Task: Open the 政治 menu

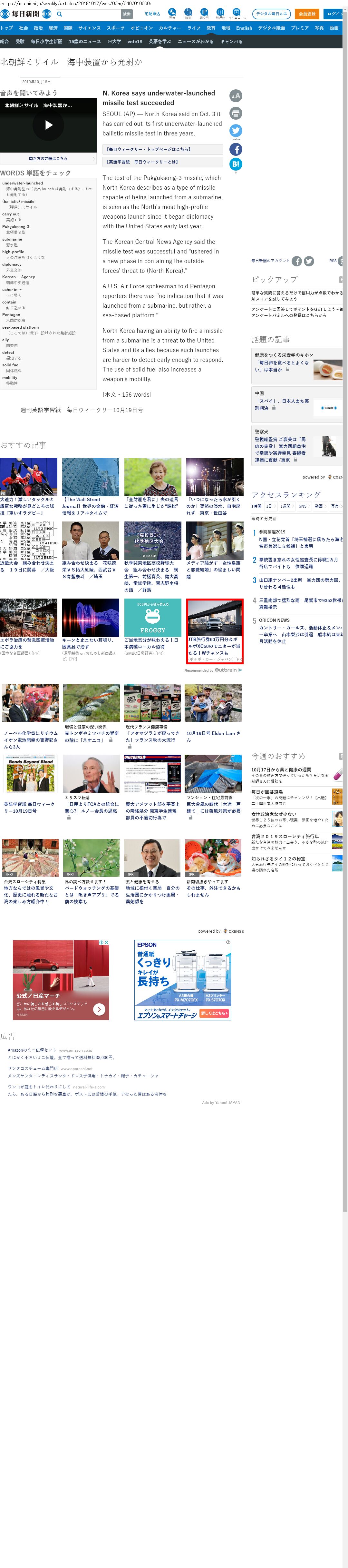Action: tap(38, 28)
